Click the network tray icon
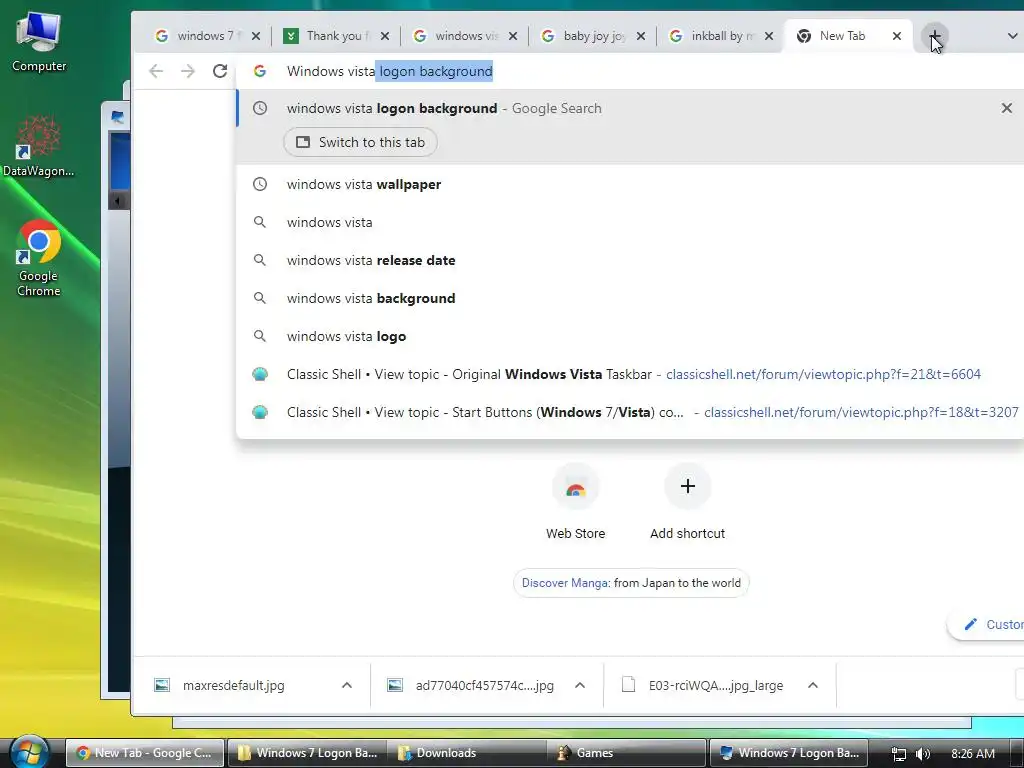Image resolution: width=1024 pixels, height=768 pixels. pyautogui.click(x=899, y=754)
